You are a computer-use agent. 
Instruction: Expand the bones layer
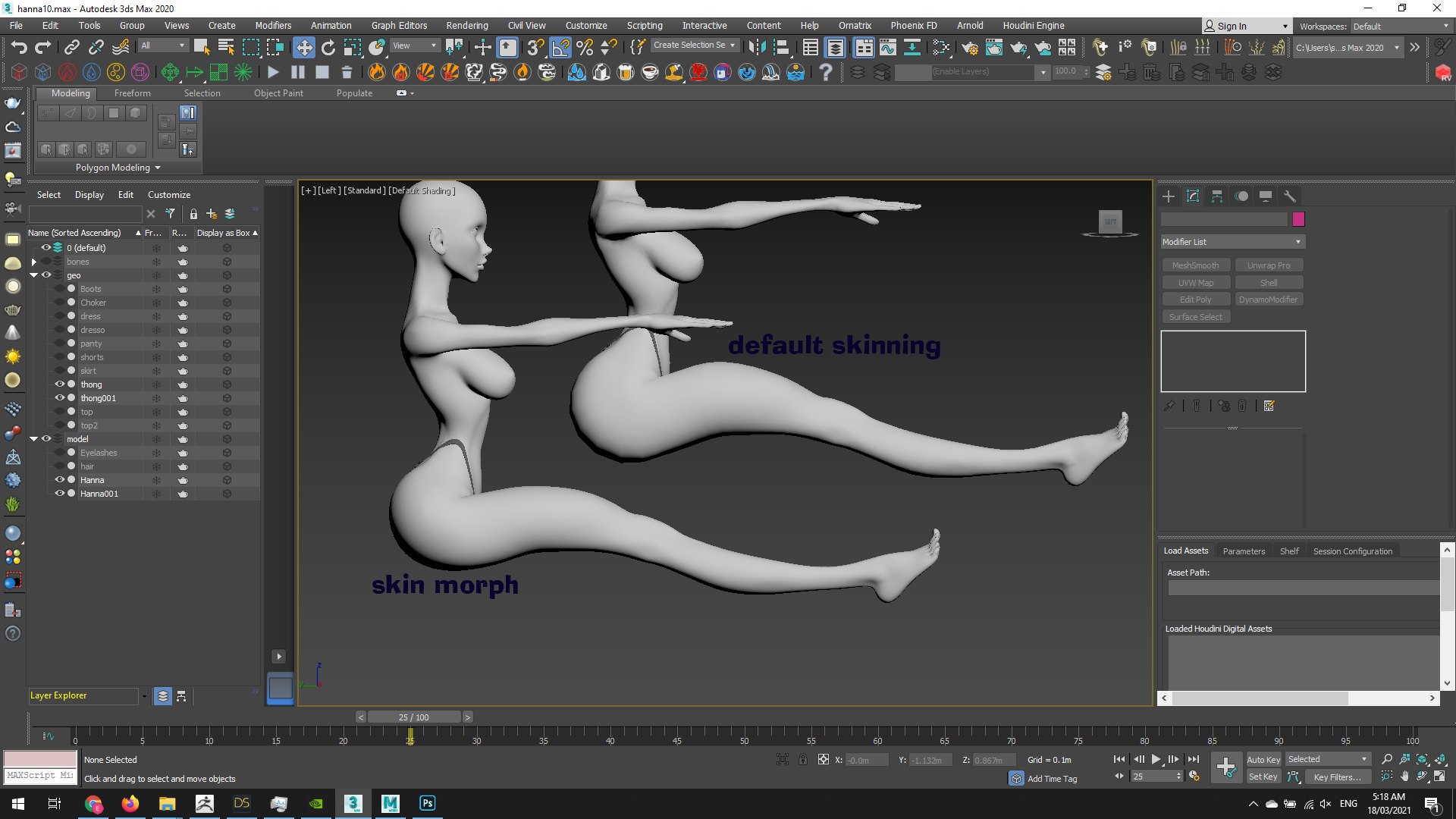click(x=33, y=262)
